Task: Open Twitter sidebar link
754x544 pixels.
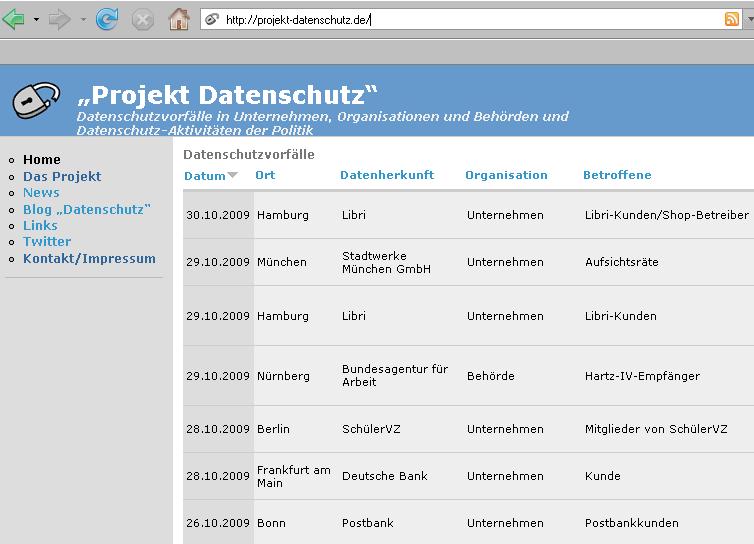Action: (47, 241)
